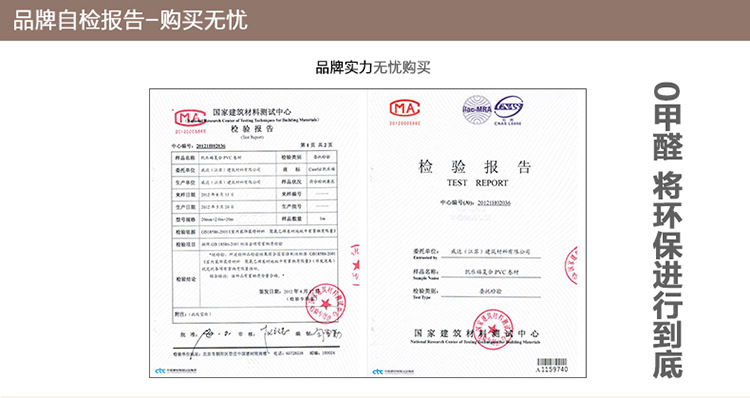Click the barcode A1159740

(551, 365)
